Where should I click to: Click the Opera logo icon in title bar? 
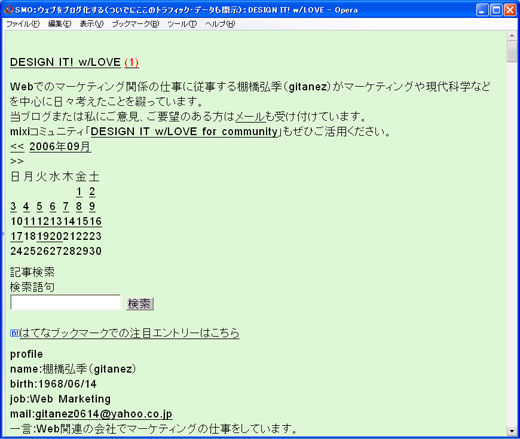pyautogui.click(x=9, y=10)
